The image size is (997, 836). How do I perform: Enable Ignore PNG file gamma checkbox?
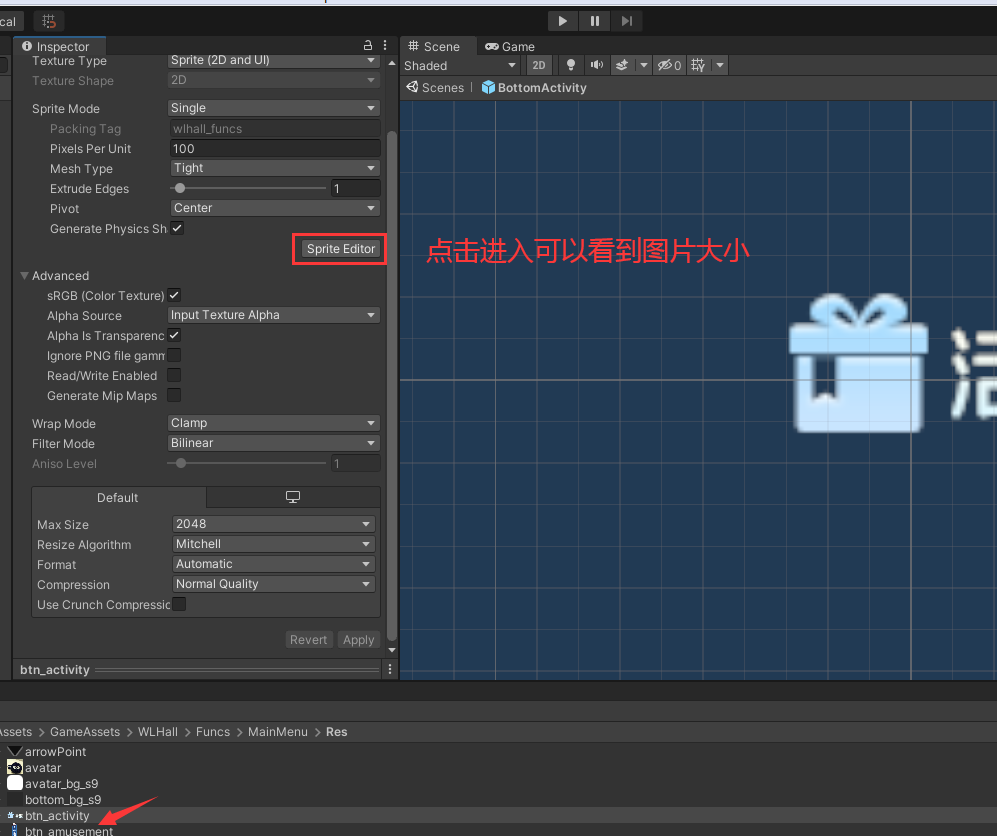174,355
